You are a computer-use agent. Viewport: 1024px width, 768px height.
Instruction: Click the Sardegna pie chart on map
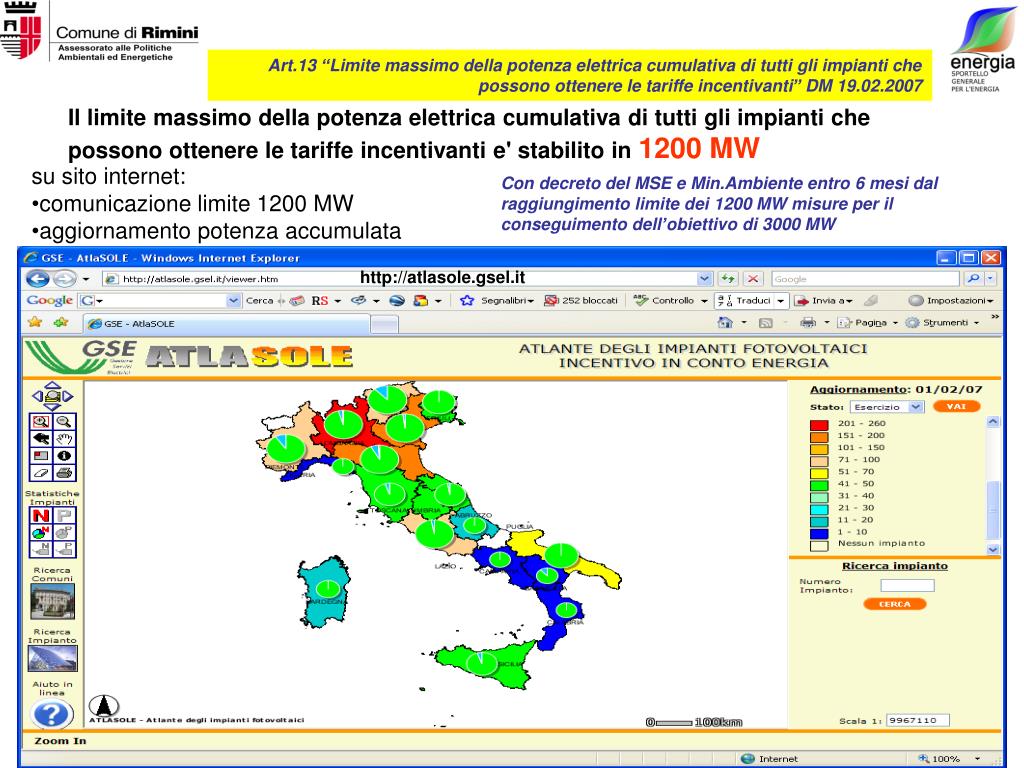coord(327,588)
